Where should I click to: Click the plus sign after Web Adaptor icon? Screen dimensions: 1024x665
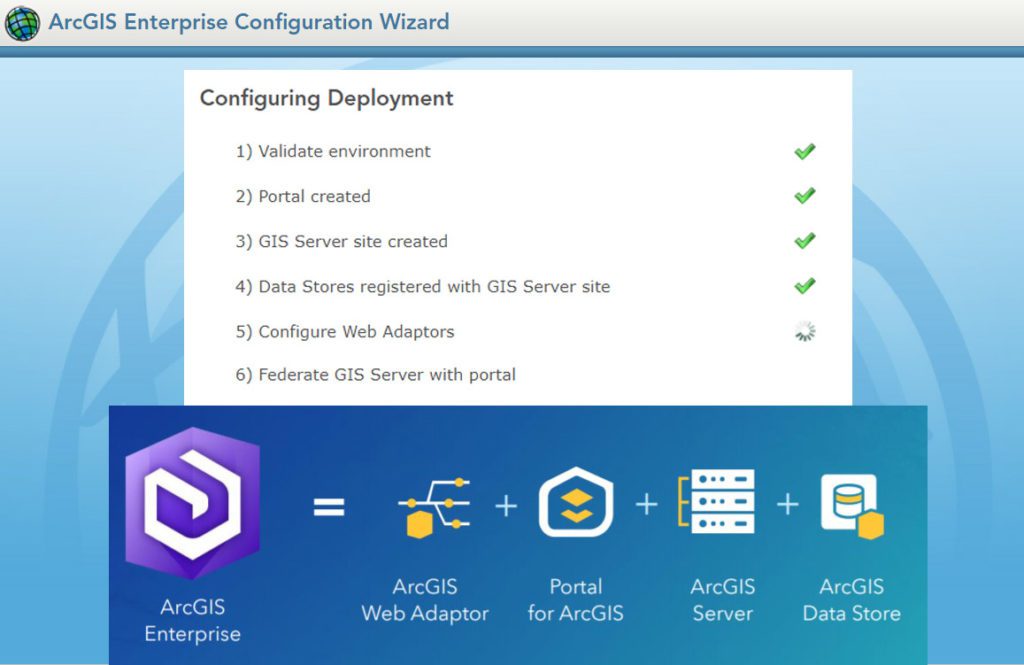tap(506, 506)
